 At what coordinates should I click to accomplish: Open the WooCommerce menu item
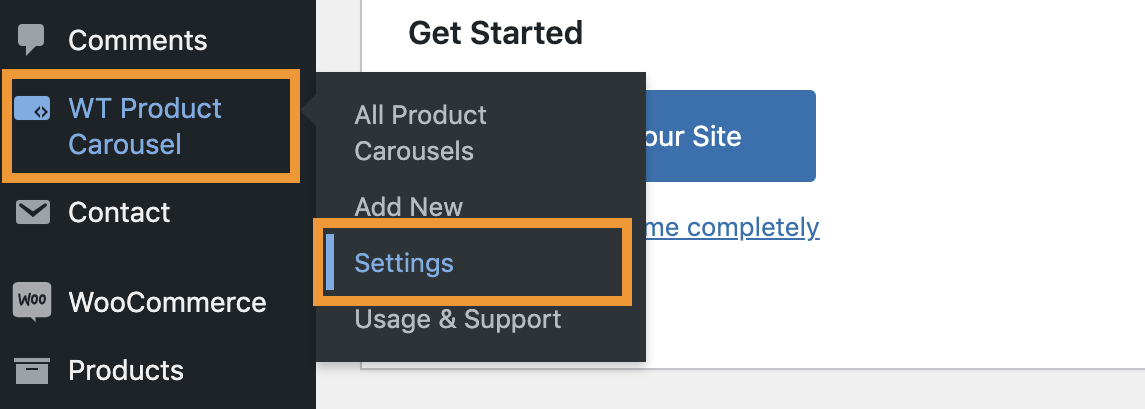click(x=167, y=302)
